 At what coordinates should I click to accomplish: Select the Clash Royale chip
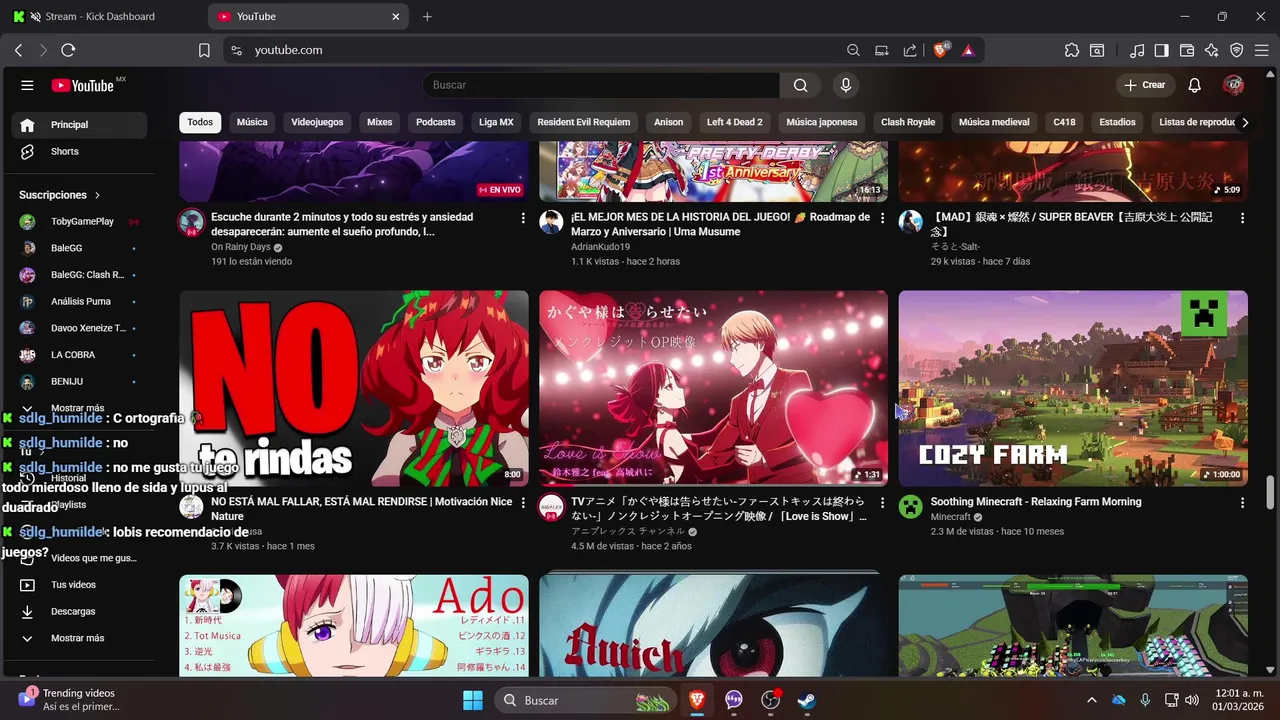908,122
